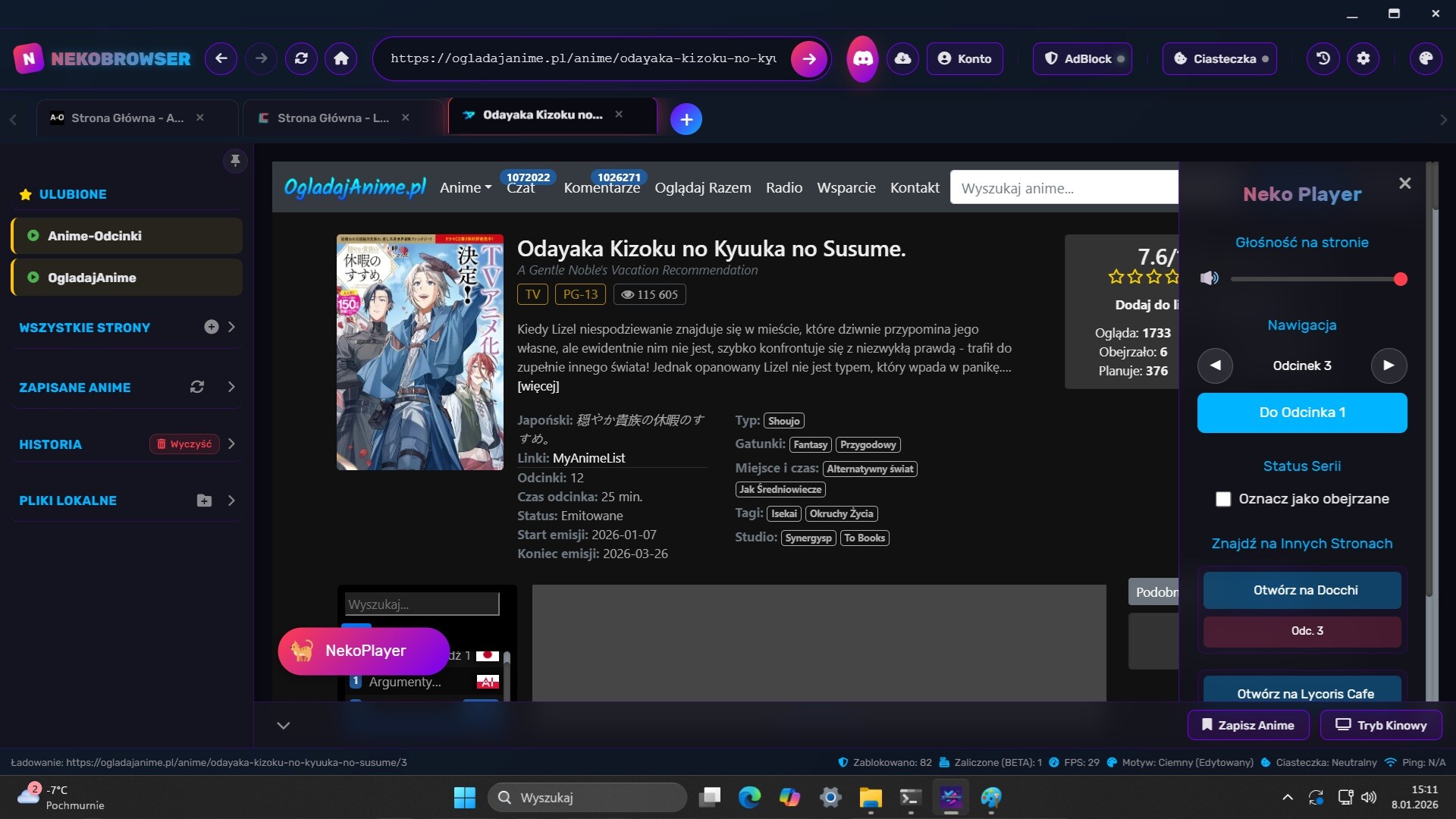
Task: Open the Anime dropdown menu
Action: pyautogui.click(x=465, y=187)
